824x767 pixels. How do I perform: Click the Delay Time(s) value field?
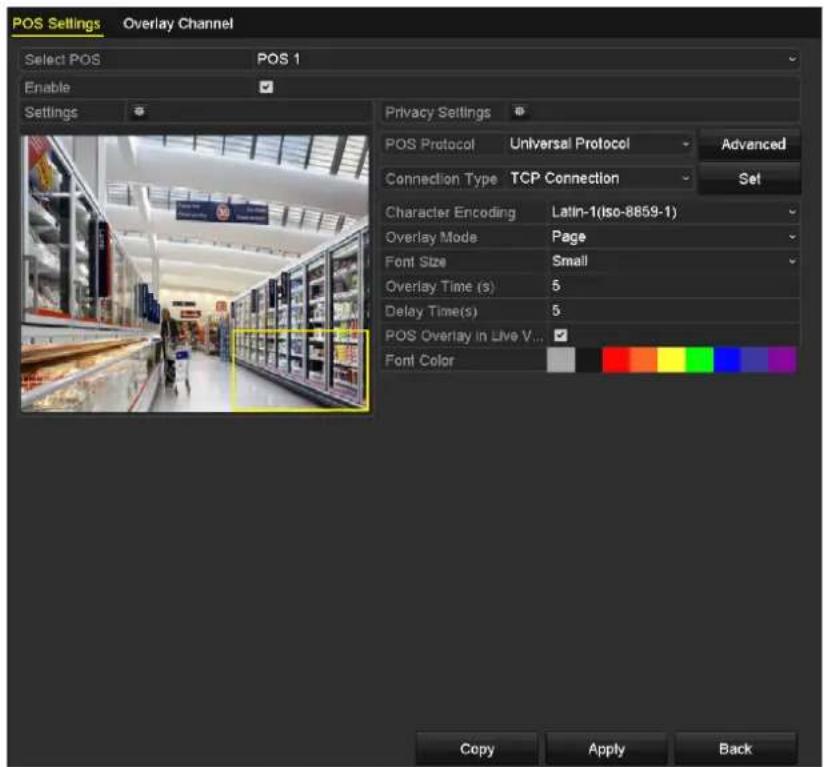[673, 311]
